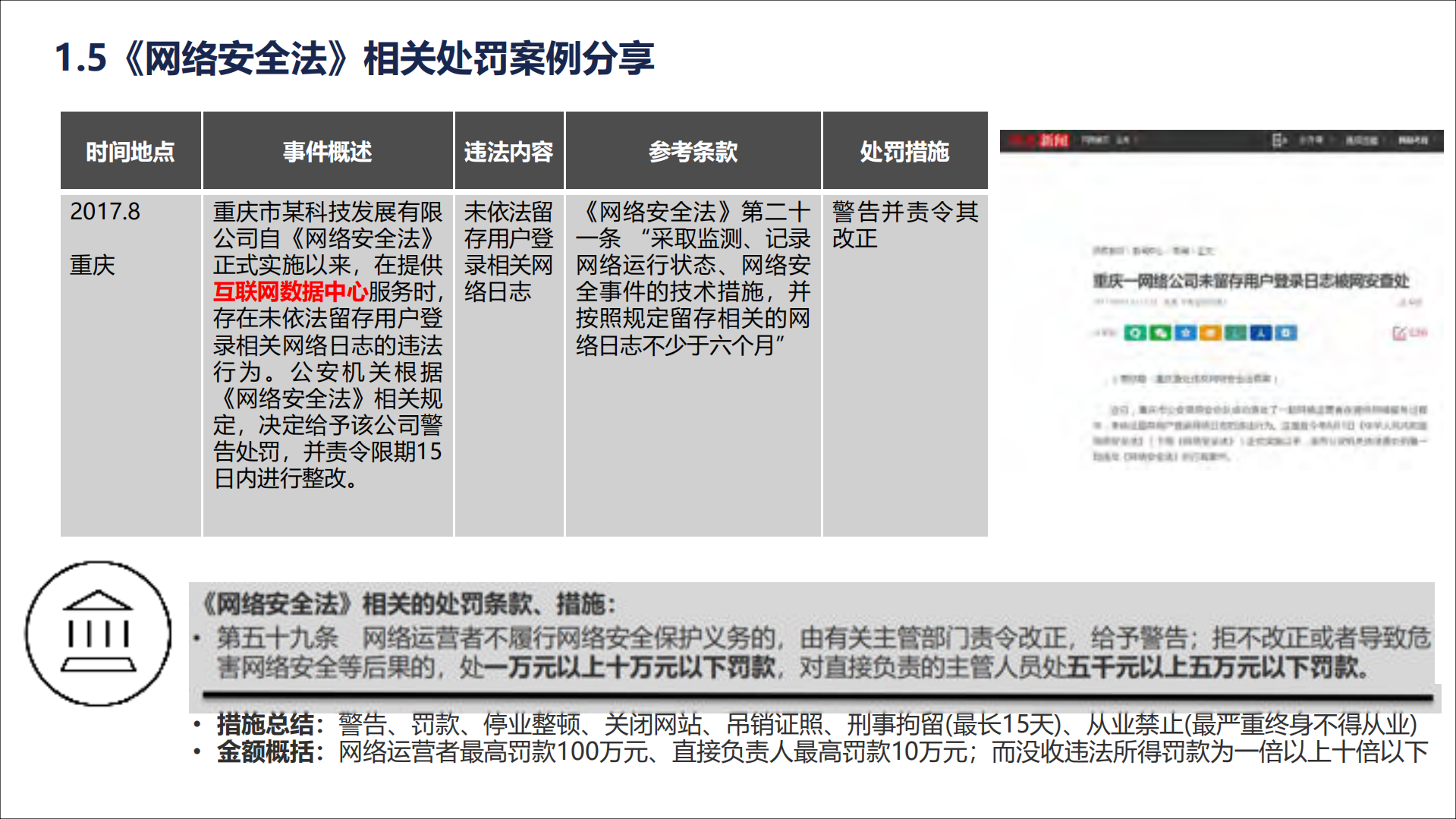Click the red 新闻 site logo
Viewport: 1456px width, 819px height.
(x=1055, y=140)
